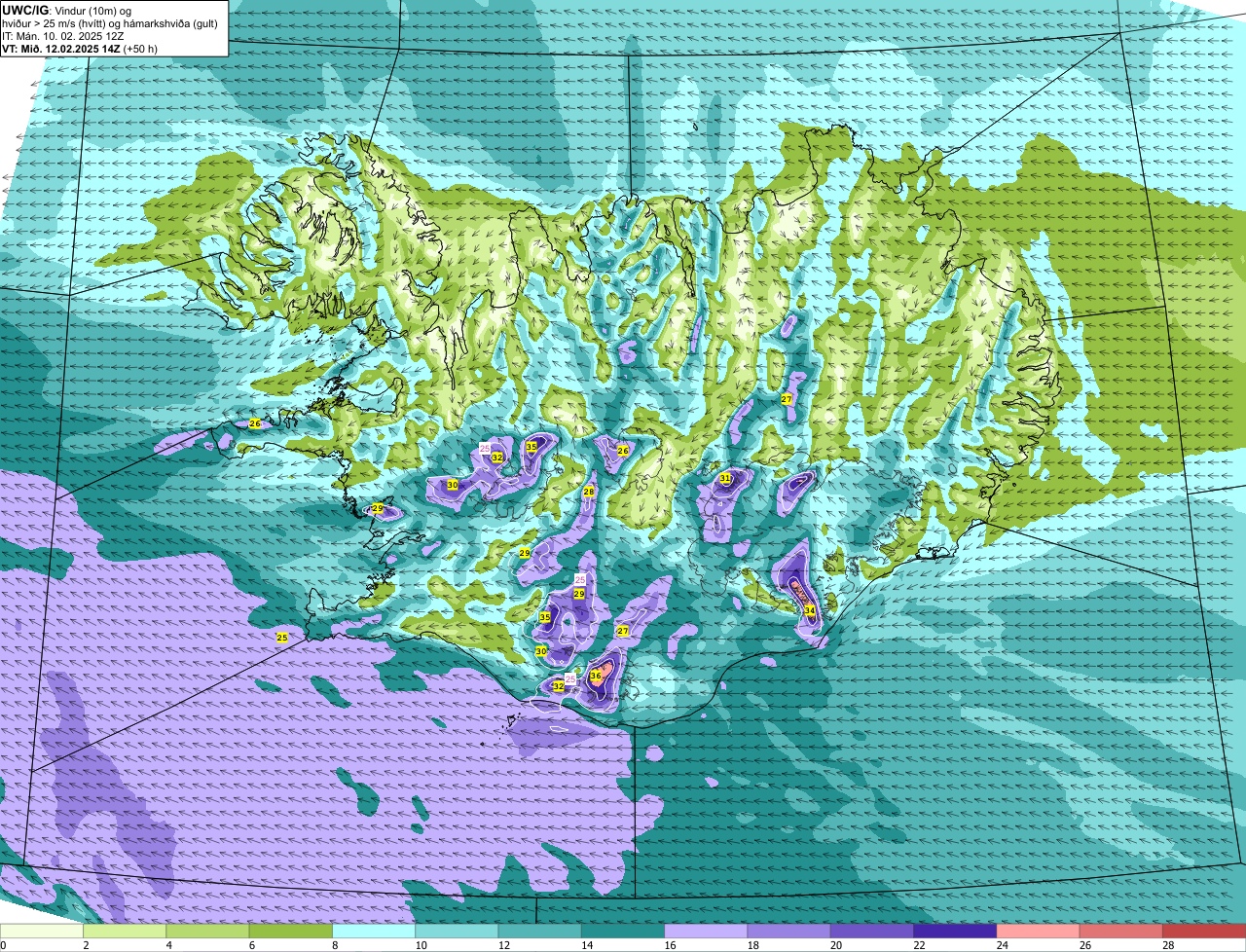This screenshot has width=1246, height=952.
Task: Pick the 8–10 m/s light cyan legend swatch
Action: point(374,931)
